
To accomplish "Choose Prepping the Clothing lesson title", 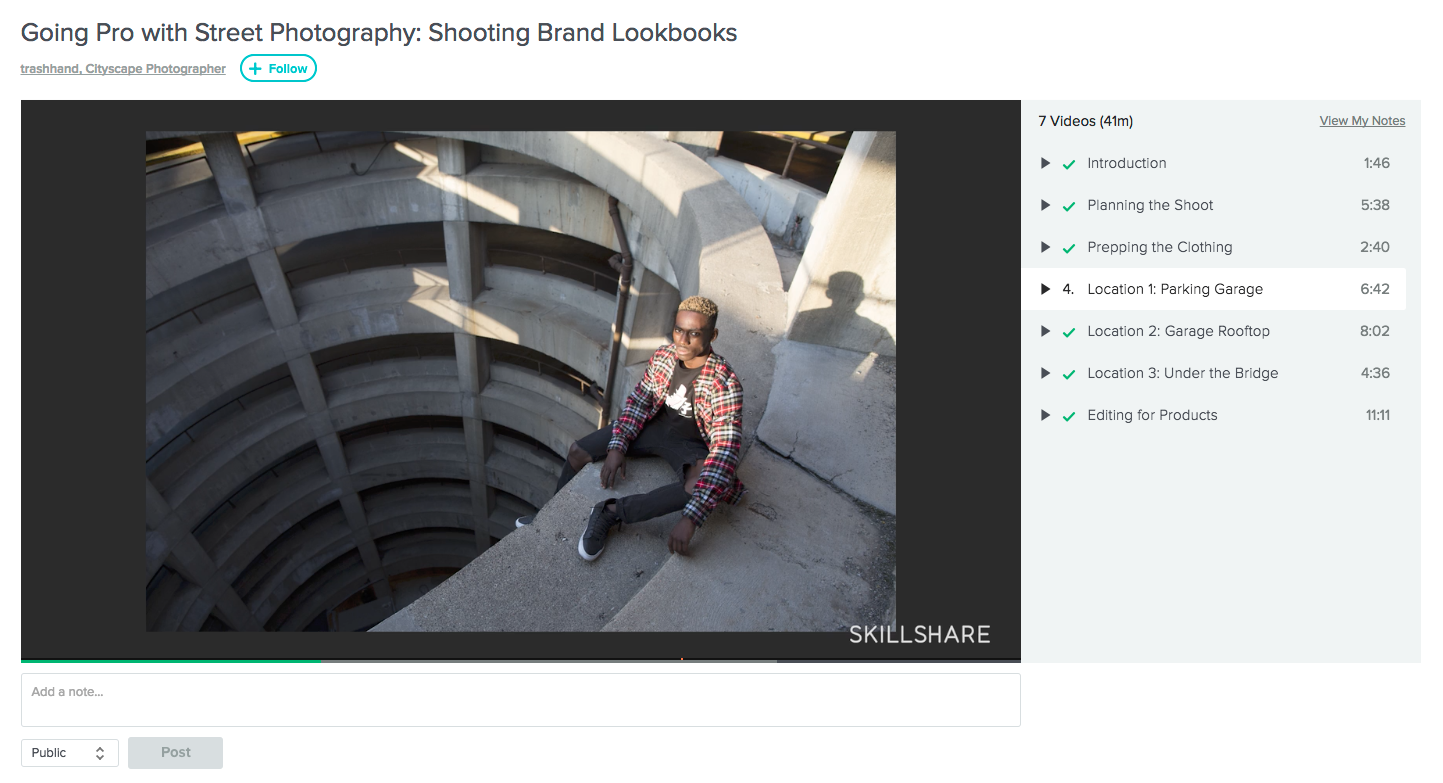I will pyautogui.click(x=1159, y=247).
